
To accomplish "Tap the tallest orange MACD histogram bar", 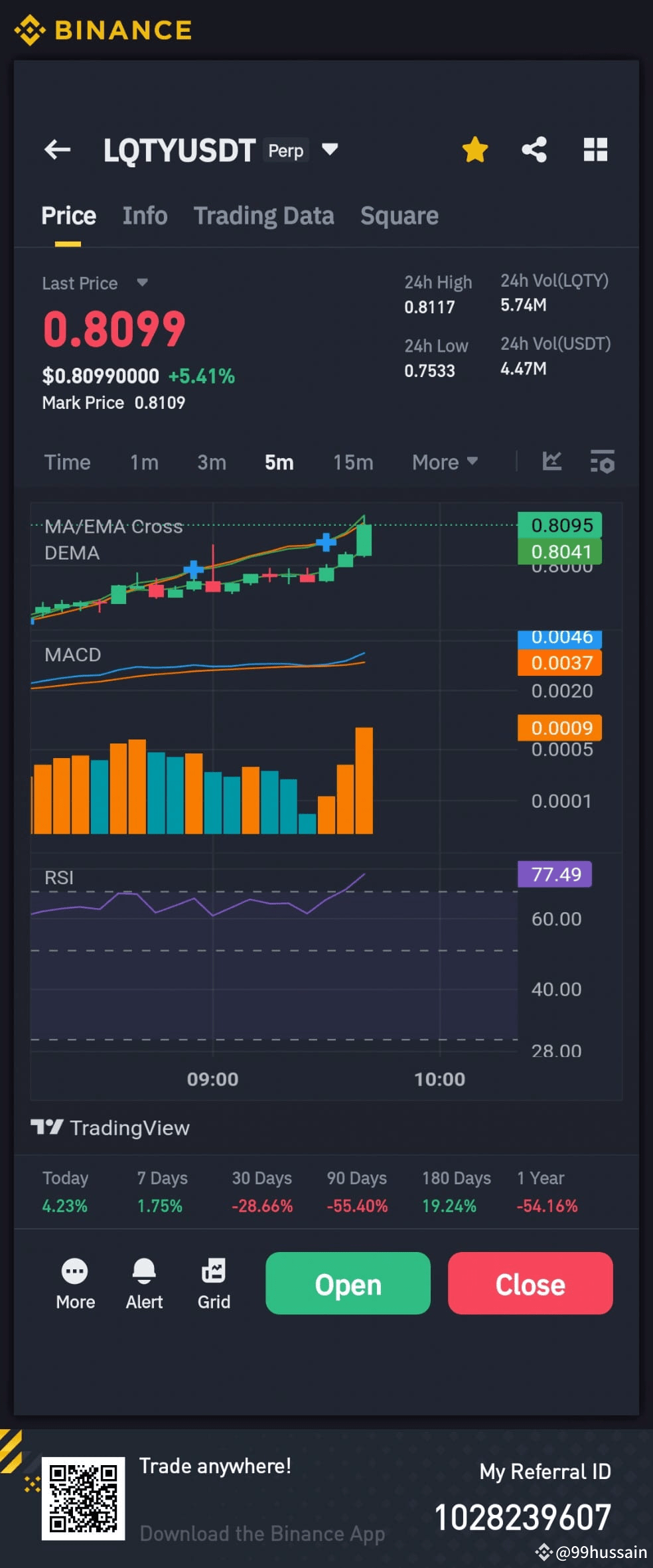I will coord(364,780).
